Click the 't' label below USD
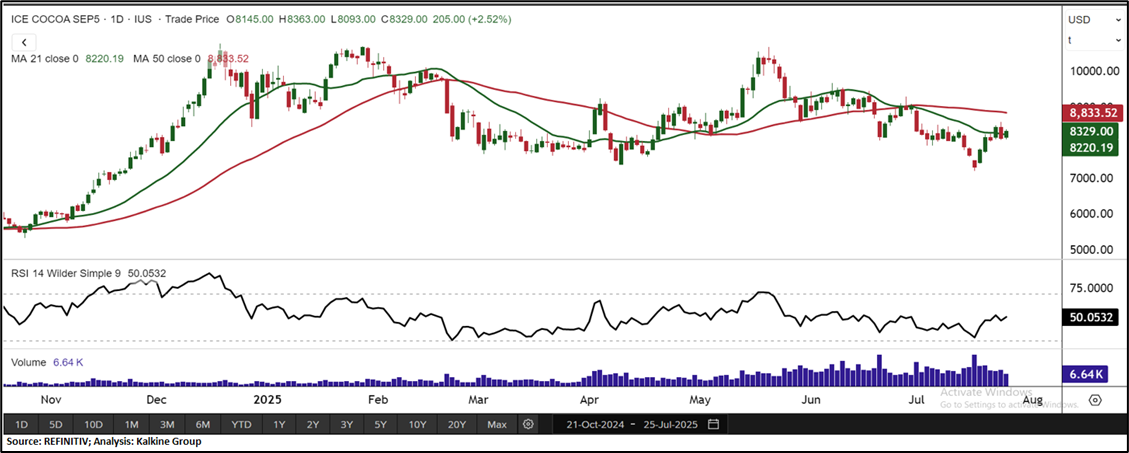 coord(1069,40)
